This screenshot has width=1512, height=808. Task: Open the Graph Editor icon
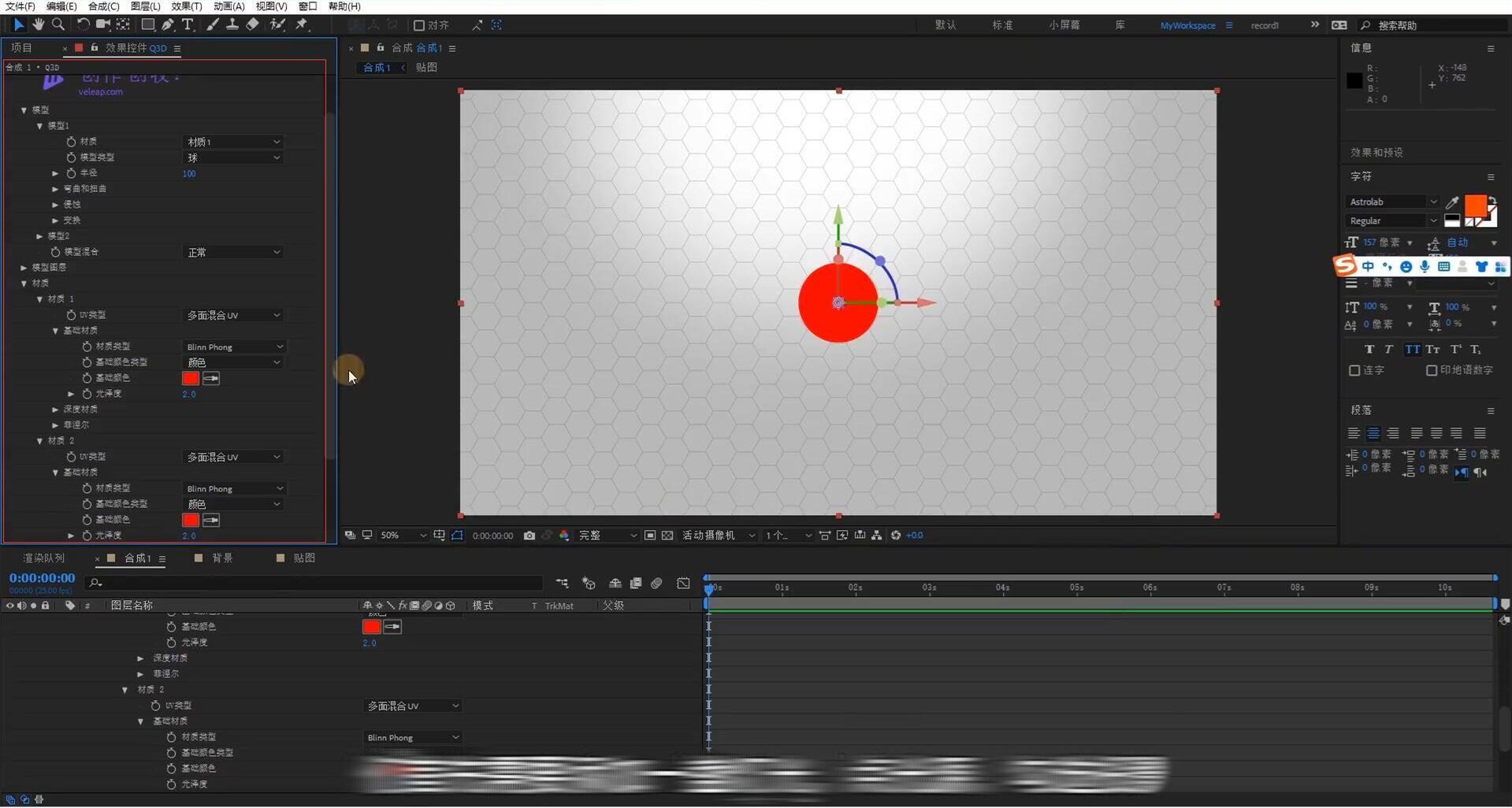(683, 584)
